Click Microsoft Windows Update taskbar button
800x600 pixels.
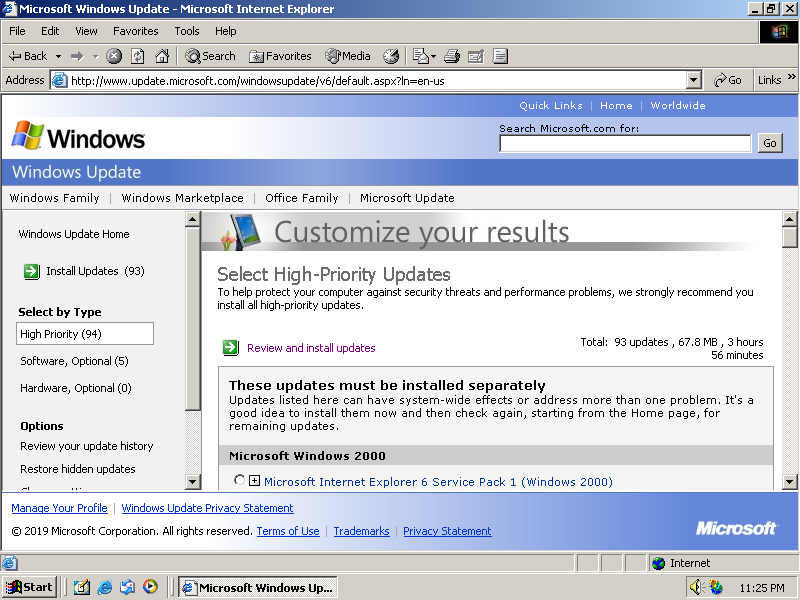pos(258,588)
